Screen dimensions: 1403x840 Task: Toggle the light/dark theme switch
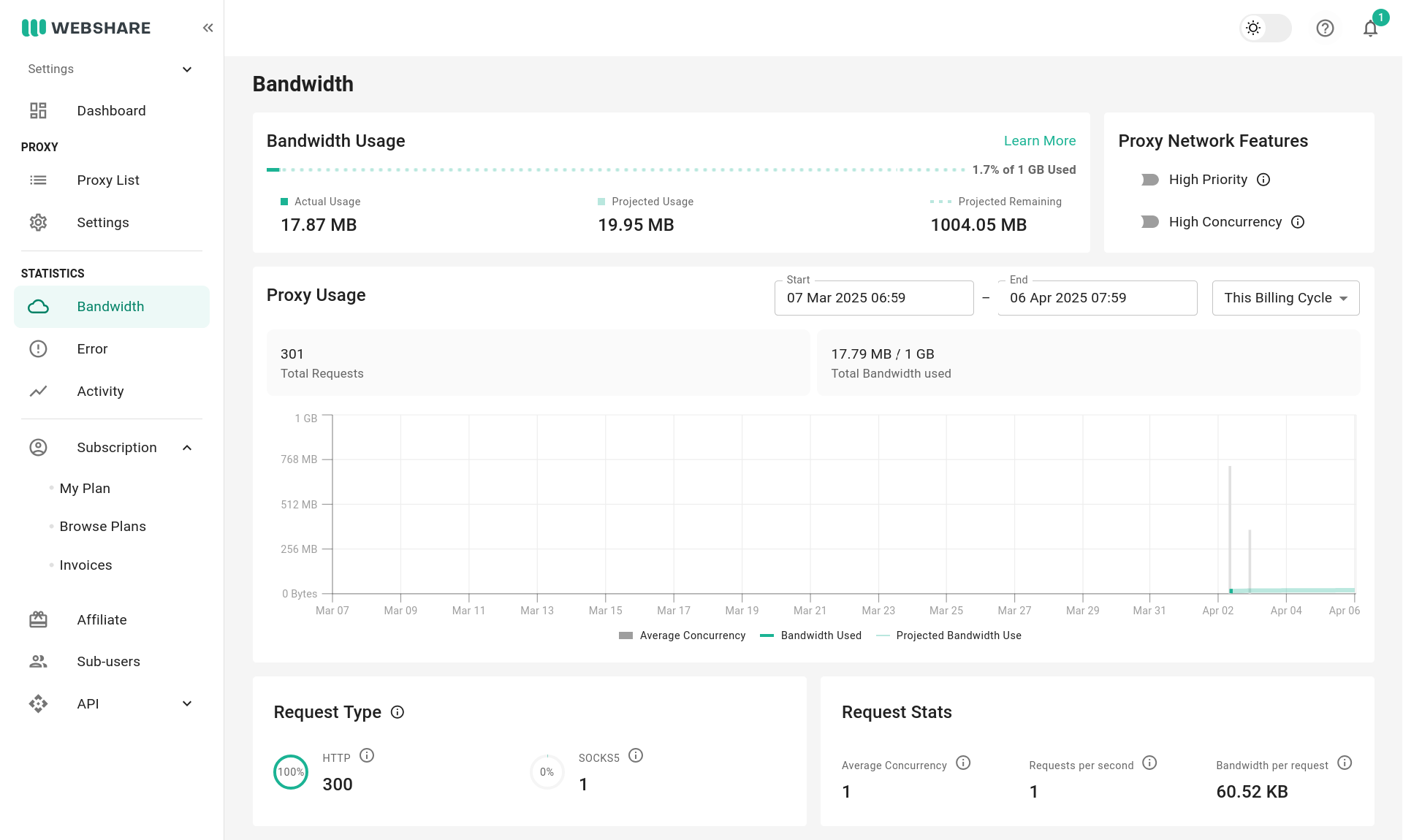pyautogui.click(x=1266, y=28)
